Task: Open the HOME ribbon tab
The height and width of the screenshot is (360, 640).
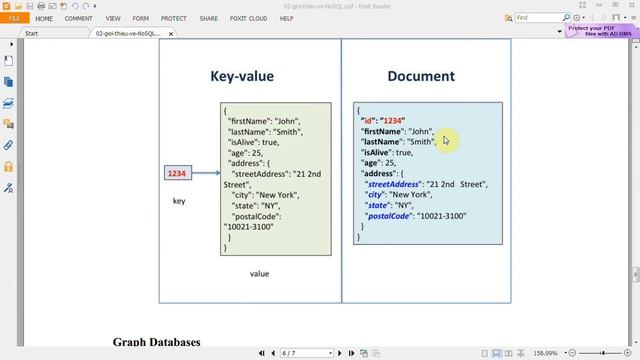Action: pyautogui.click(x=44, y=18)
